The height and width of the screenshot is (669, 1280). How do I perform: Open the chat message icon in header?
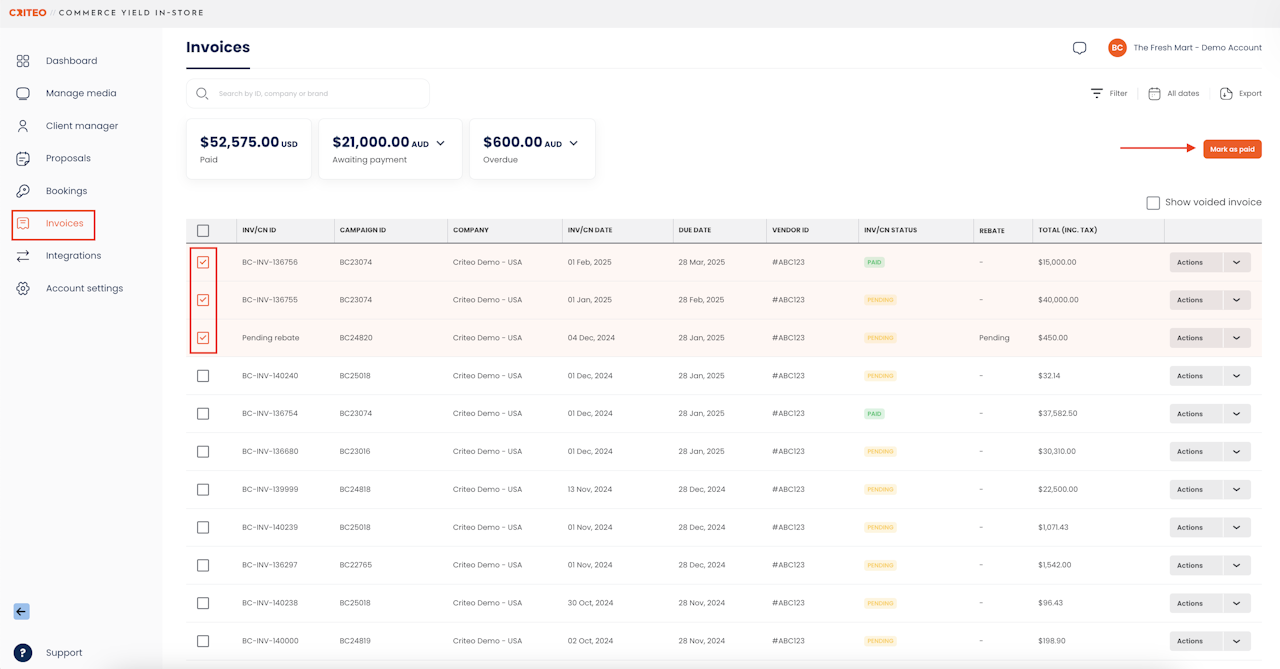[1079, 48]
